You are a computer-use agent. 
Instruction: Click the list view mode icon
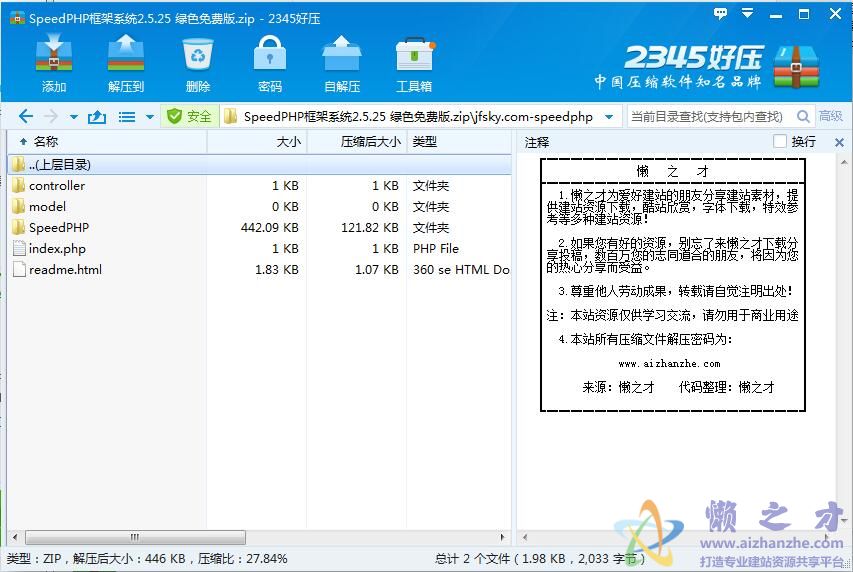127,116
